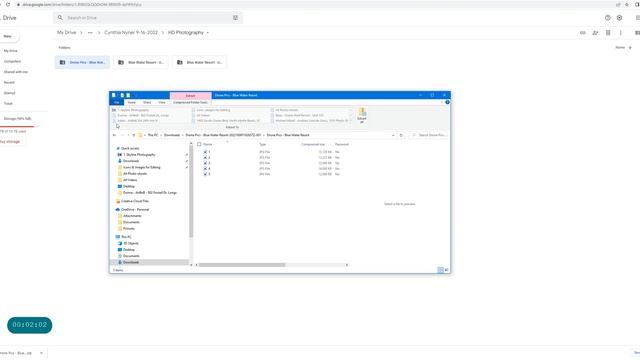Go up one folder level in Explorer
This screenshot has height=360, width=640.
point(134,135)
